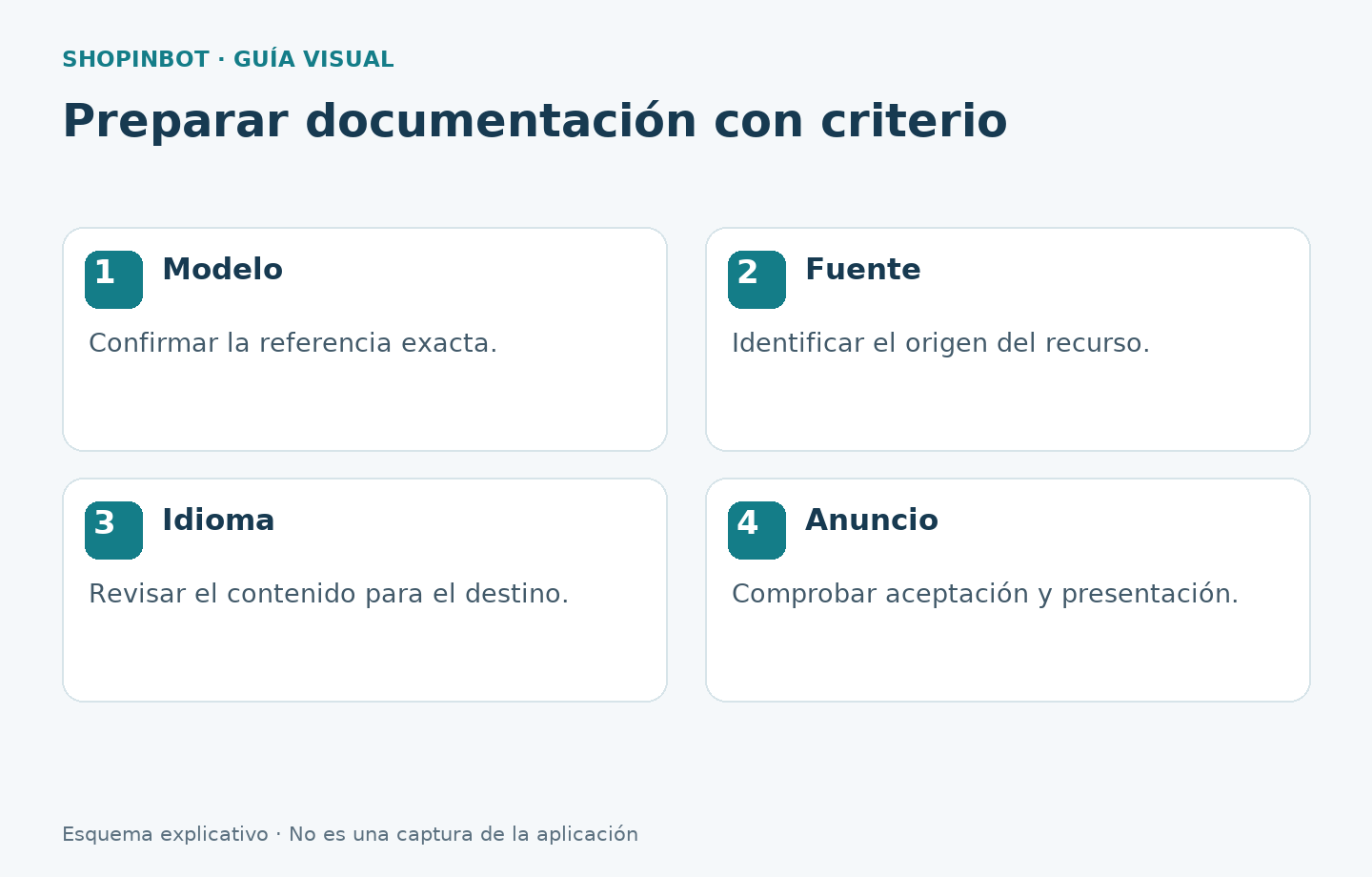This screenshot has width=1372, height=877.
Task: Click the number 2 badge beside Fuente
Action: point(757,279)
